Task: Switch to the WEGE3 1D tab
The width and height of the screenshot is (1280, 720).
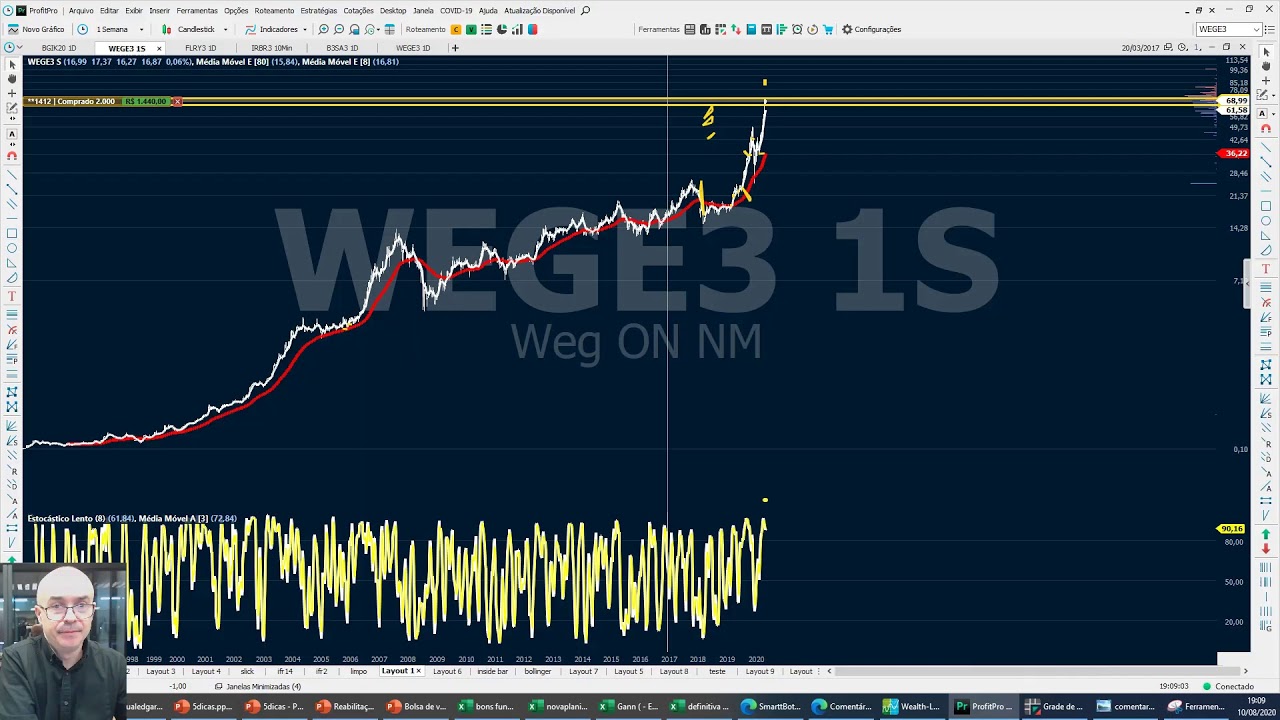Action: coord(413,48)
